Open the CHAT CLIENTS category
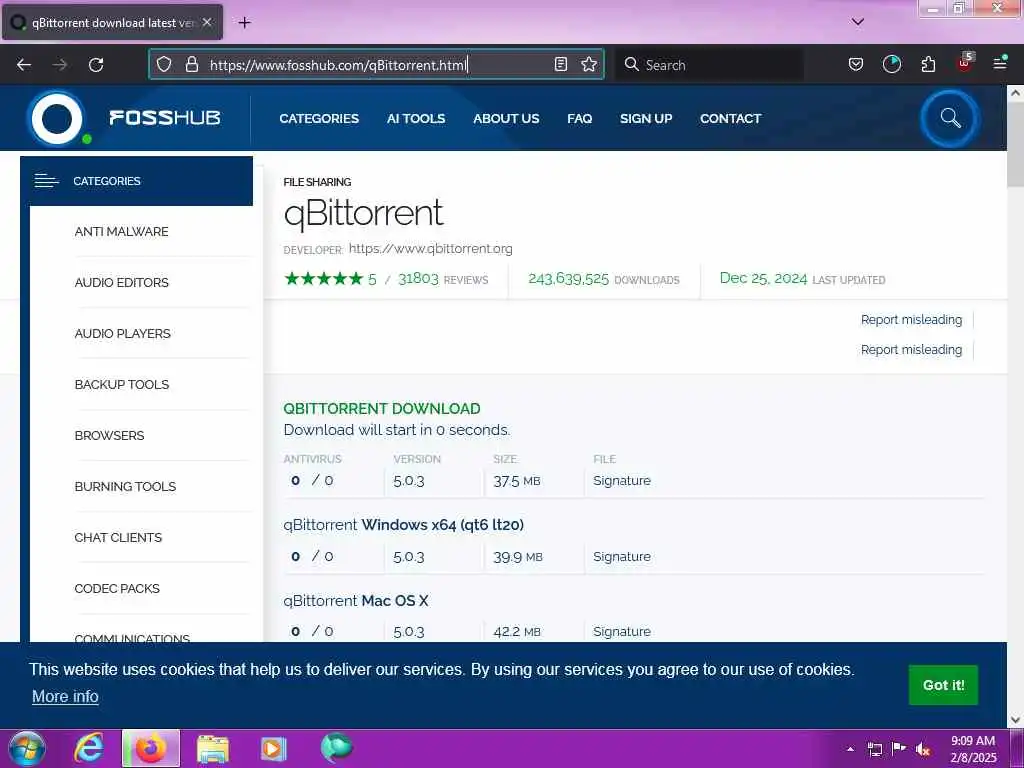The image size is (1024, 768). (118, 537)
